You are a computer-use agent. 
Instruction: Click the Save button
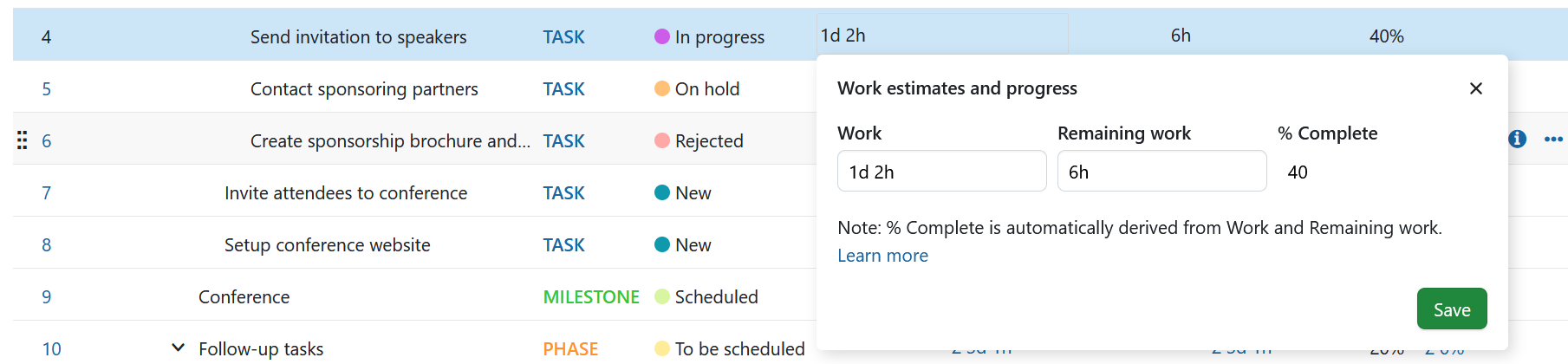1452,309
